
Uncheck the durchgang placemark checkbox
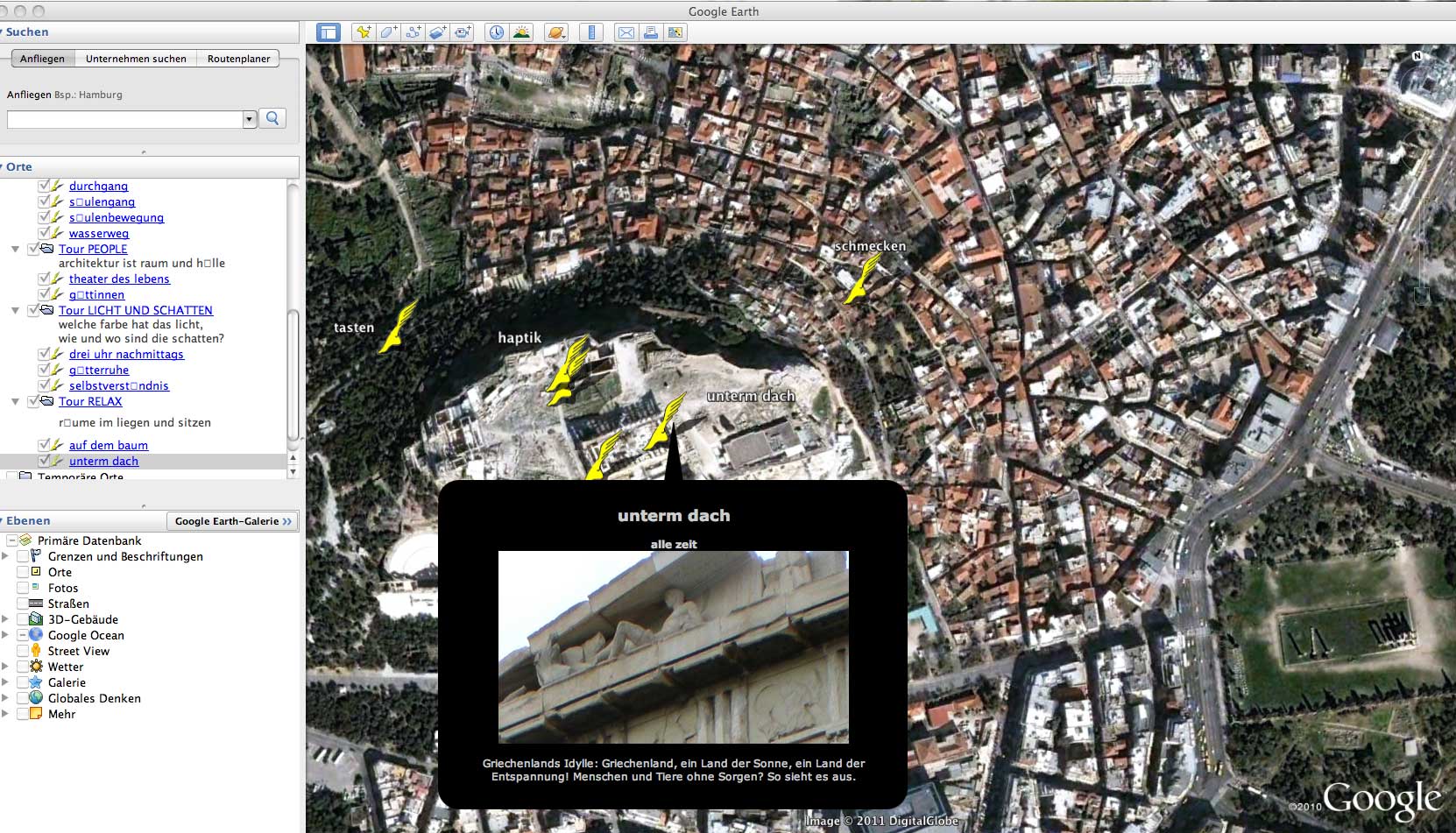tap(44, 186)
